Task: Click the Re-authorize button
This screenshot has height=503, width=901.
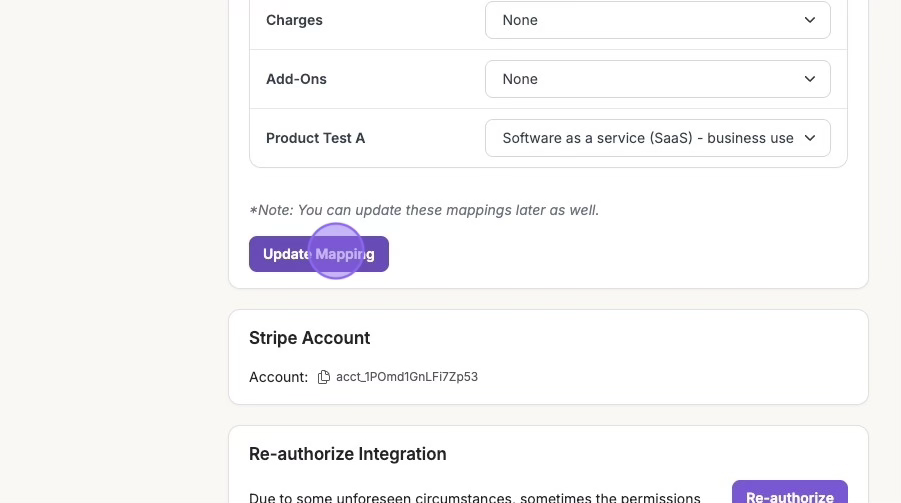Action: pos(789,496)
